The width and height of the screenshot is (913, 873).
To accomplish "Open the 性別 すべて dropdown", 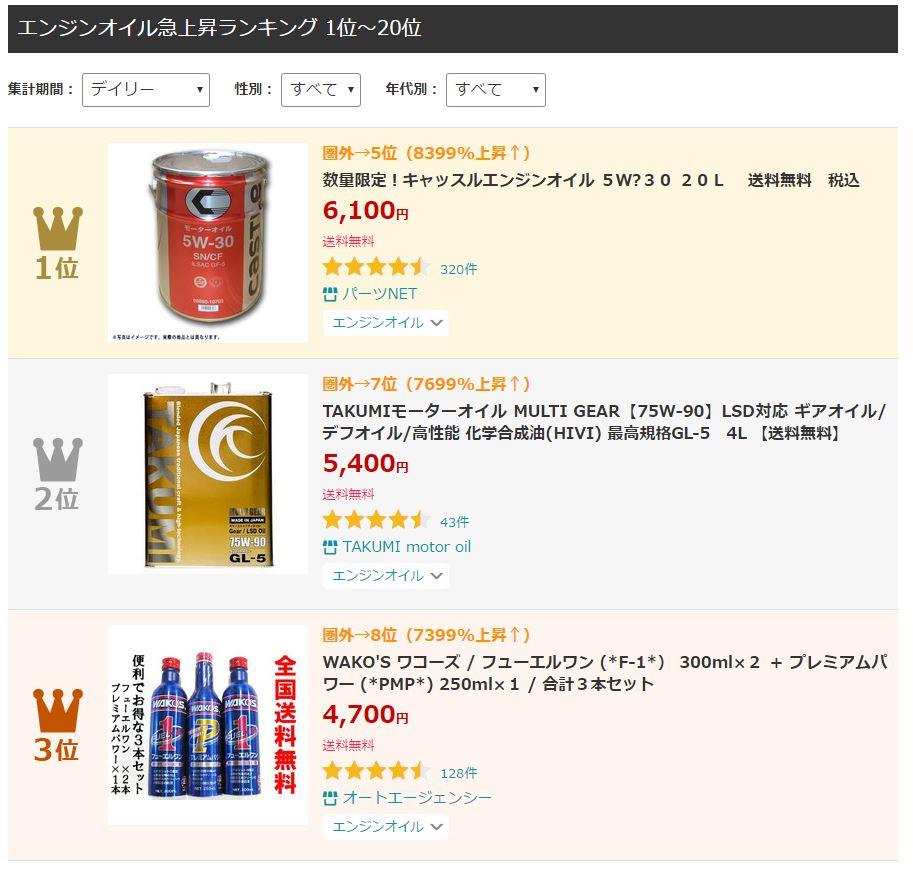I will 321,90.
